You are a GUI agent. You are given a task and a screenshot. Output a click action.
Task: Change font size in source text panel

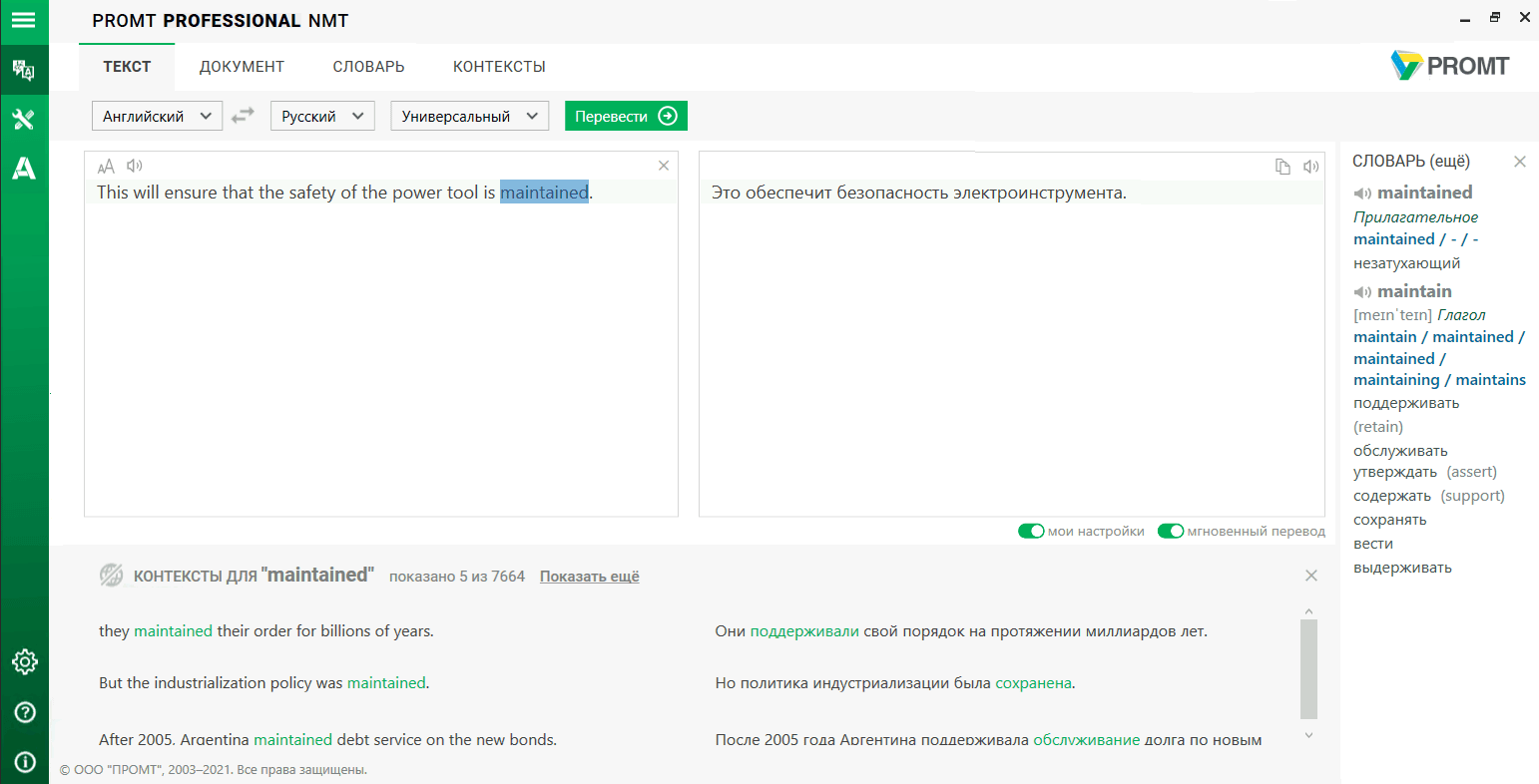(106, 166)
